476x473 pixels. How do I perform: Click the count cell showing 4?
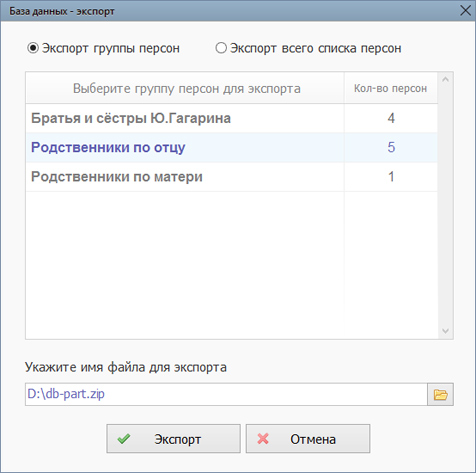pos(391,118)
